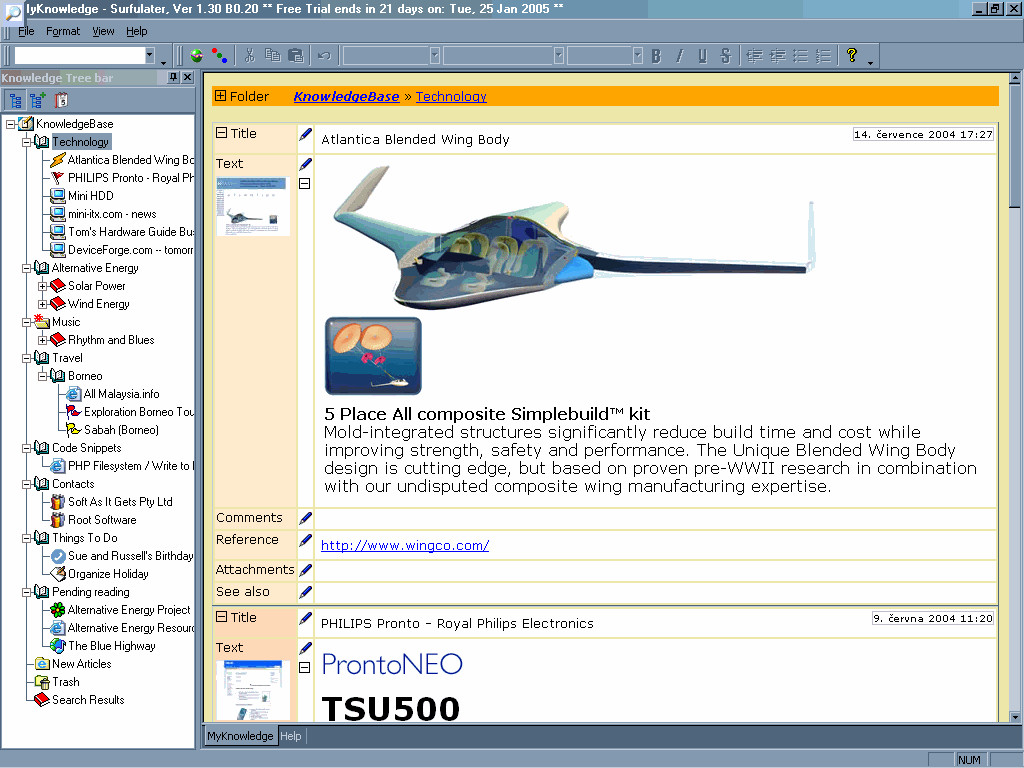Image resolution: width=1024 pixels, height=768 pixels.
Task: Open the search combo box dropdown arrow
Action: [150, 56]
